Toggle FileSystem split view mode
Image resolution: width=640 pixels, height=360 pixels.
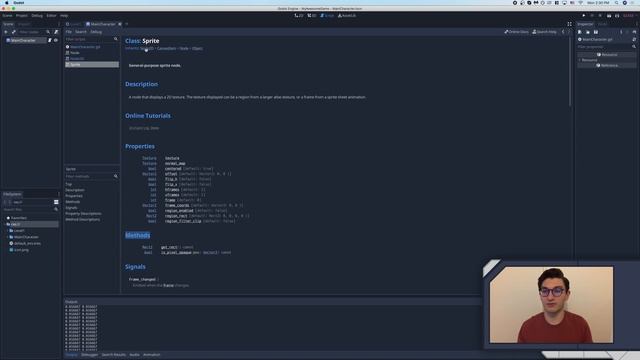pyautogui.click(x=56, y=202)
